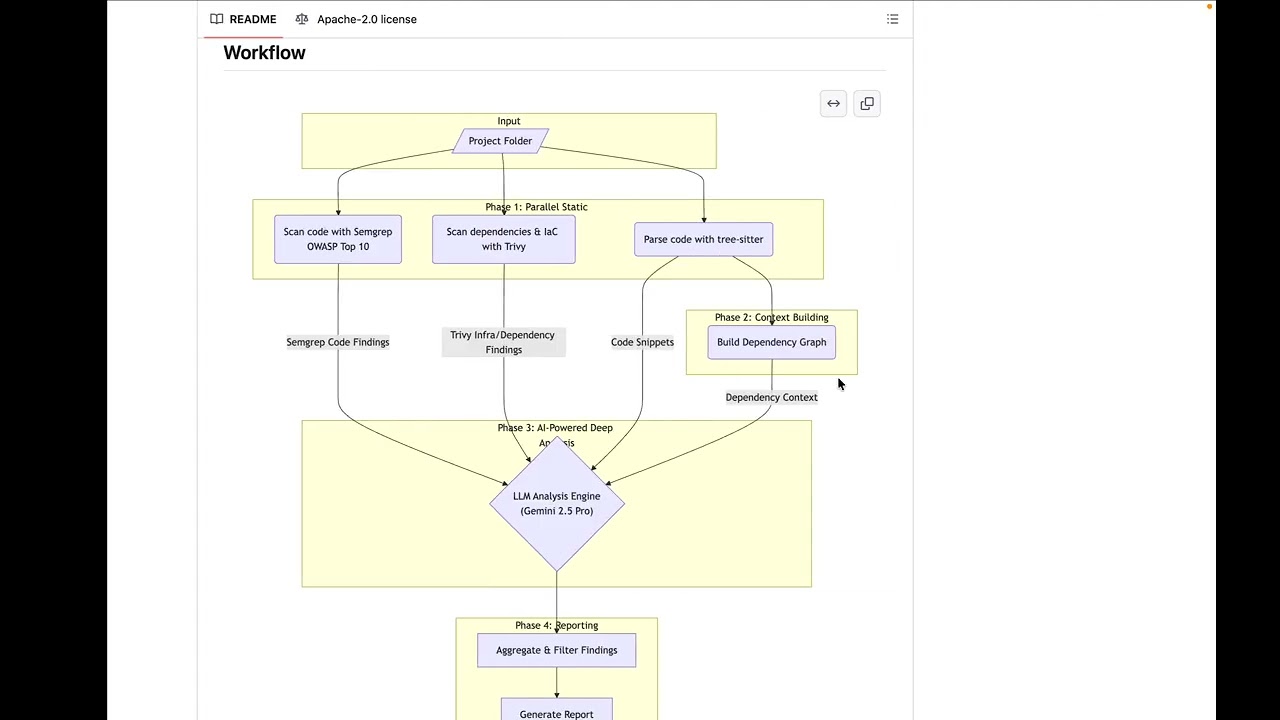Click the Phase 4: Reporting title

[557, 625]
